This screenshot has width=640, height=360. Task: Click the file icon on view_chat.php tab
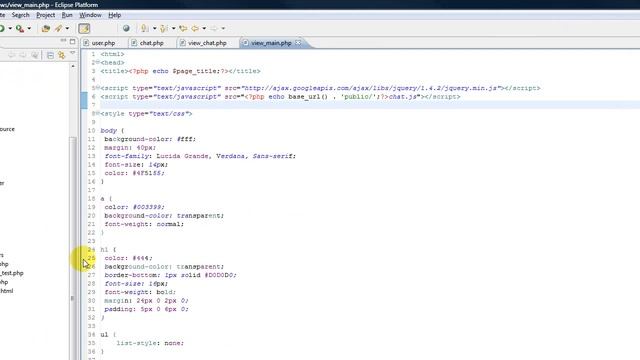click(x=182, y=43)
